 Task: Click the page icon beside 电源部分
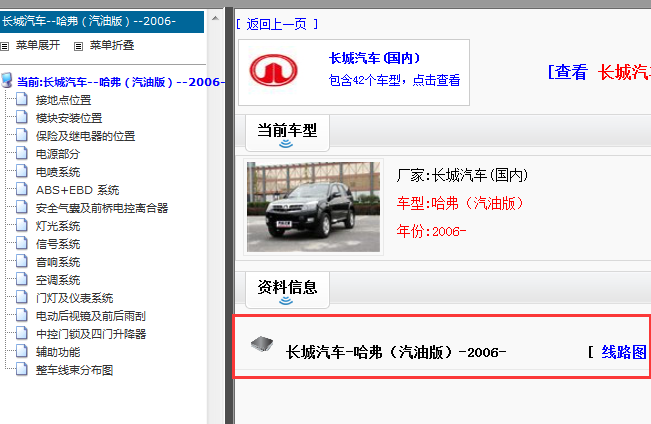[22, 154]
